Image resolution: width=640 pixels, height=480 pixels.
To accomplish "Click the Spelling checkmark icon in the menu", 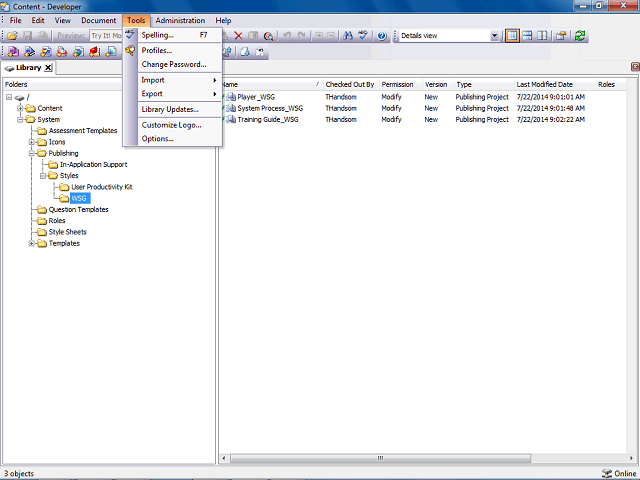I will click(x=130, y=35).
